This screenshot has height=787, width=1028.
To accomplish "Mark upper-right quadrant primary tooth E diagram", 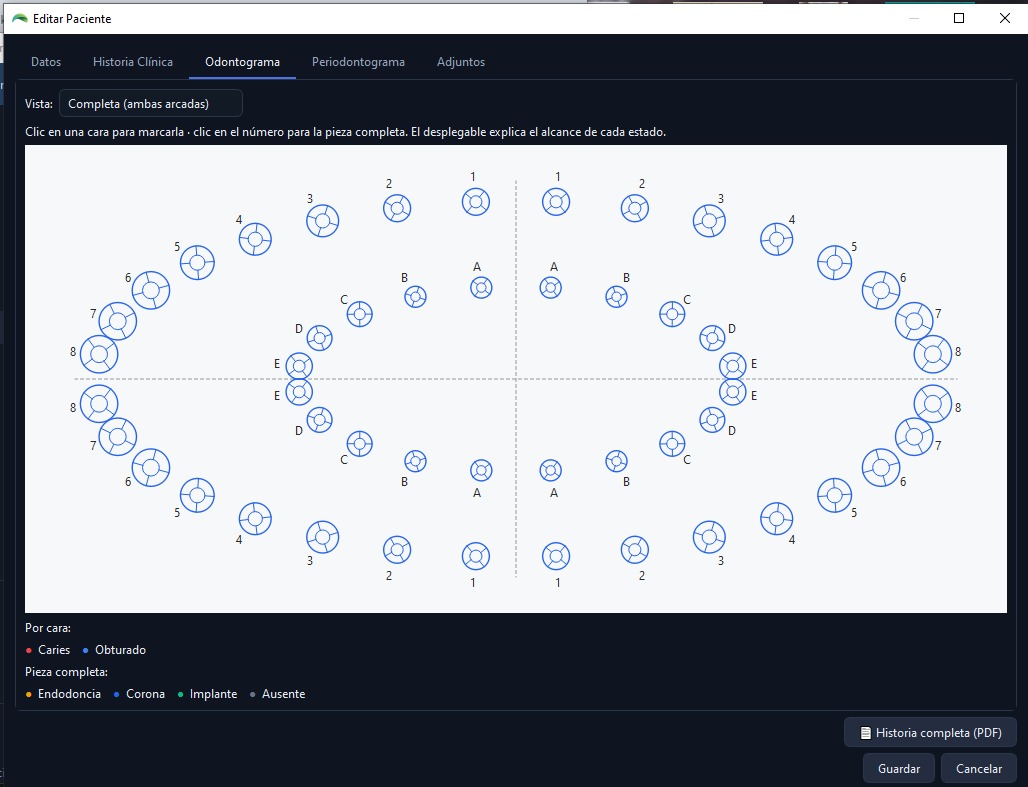I will click(x=733, y=366).
